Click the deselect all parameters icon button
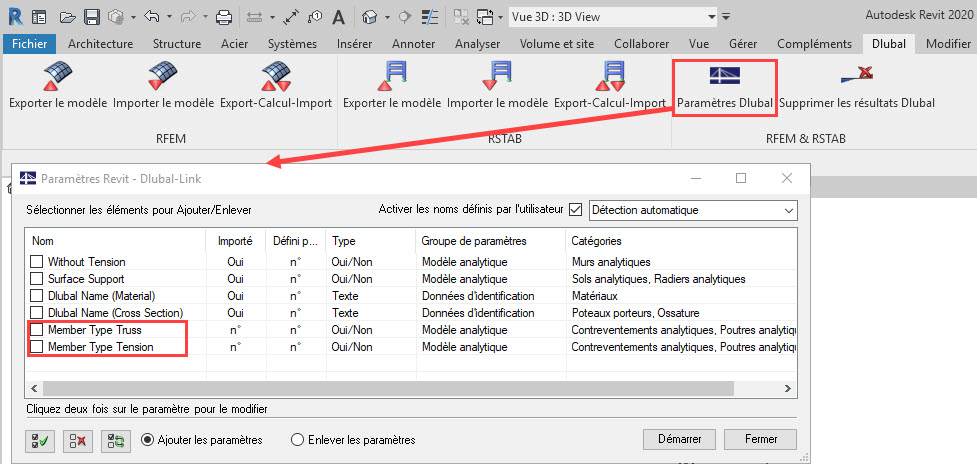 click(x=78, y=441)
